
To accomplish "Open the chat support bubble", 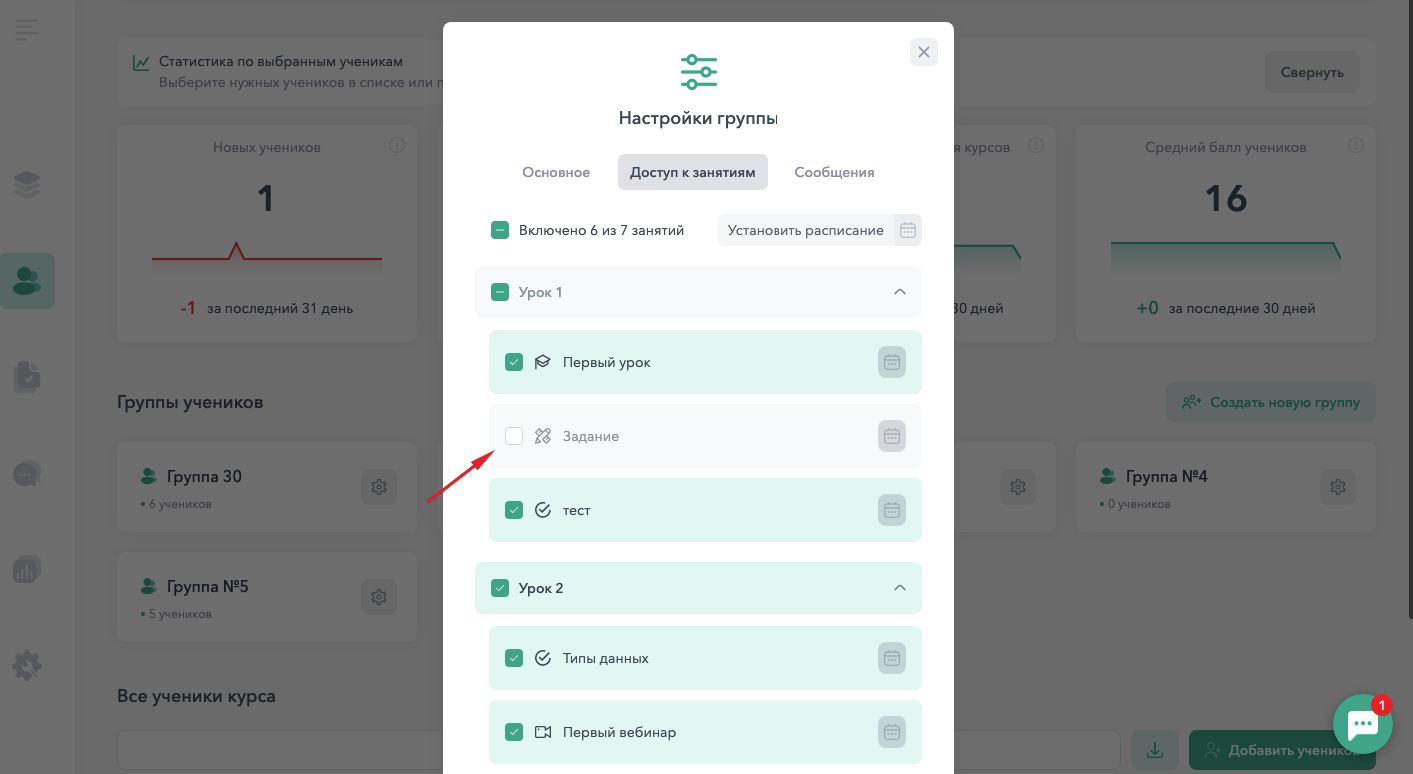I will pos(1363,724).
